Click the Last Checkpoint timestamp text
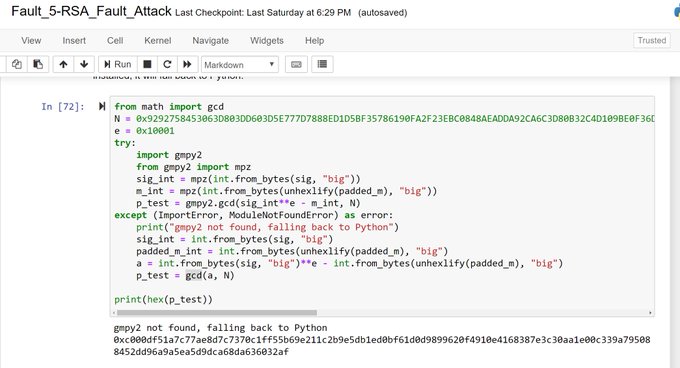The image size is (680, 368). pyautogui.click(x=263, y=13)
